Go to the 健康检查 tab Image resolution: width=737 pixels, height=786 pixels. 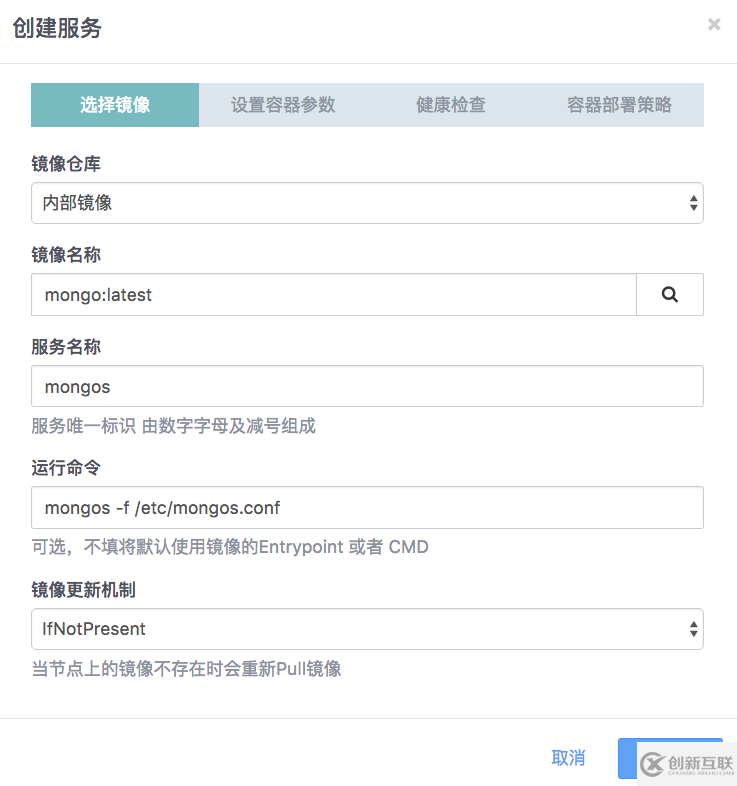451,105
